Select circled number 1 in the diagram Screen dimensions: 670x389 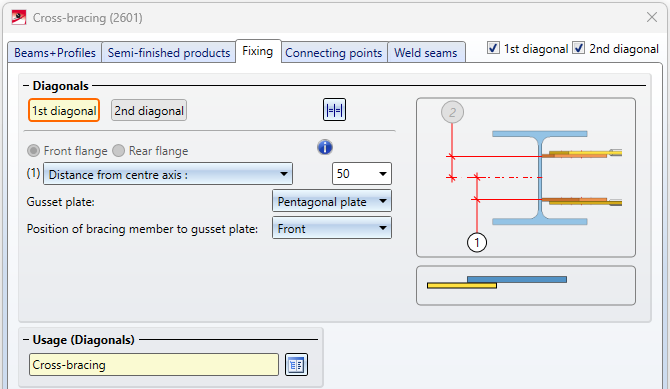(477, 242)
